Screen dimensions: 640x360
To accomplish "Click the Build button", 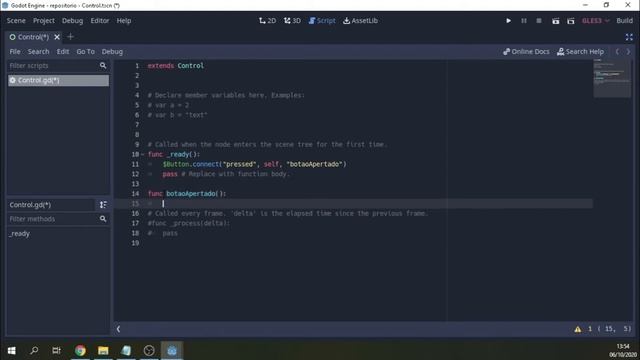I will coord(624,20).
